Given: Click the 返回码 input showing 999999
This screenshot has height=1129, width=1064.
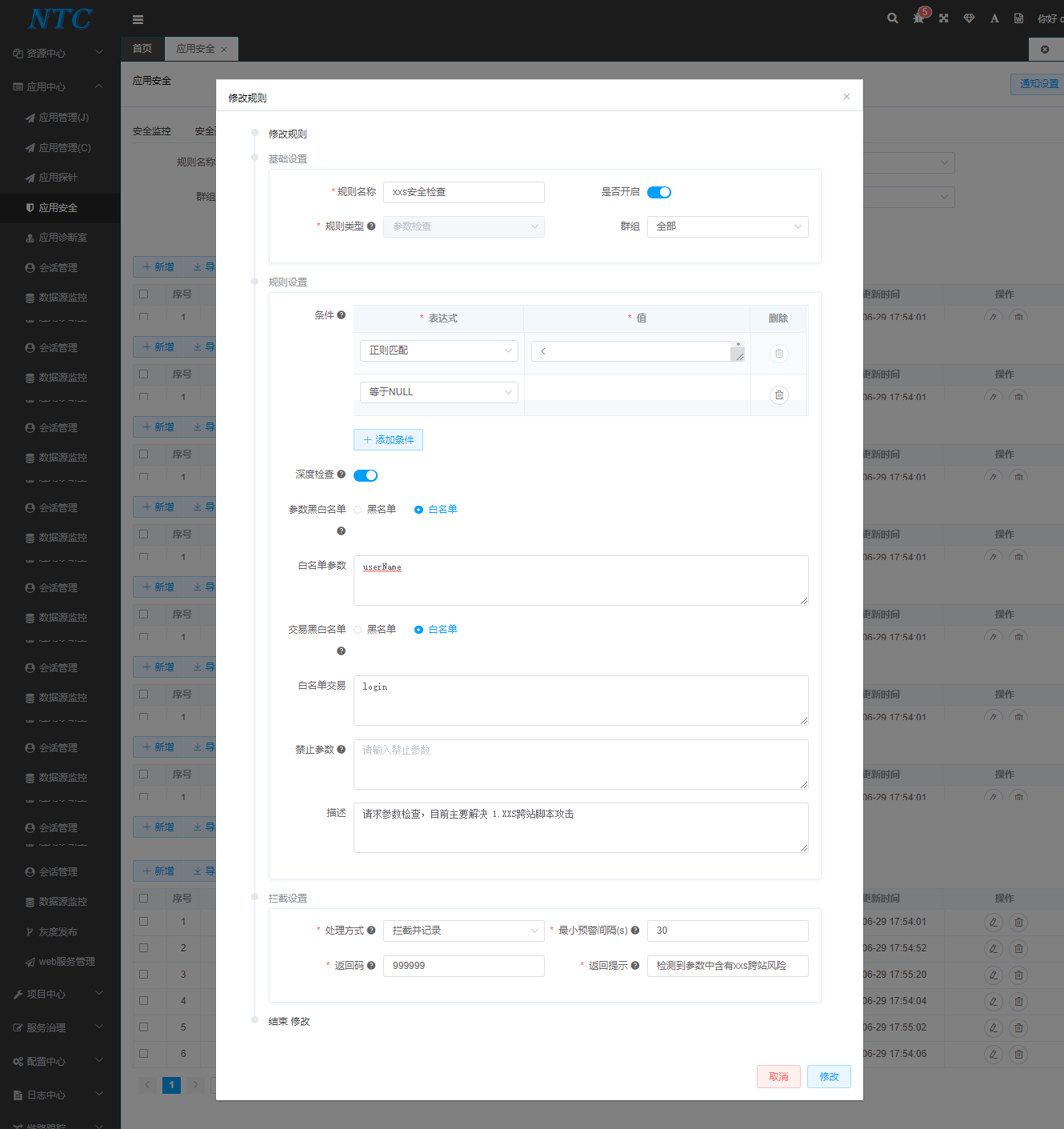Looking at the screenshot, I should 464,966.
